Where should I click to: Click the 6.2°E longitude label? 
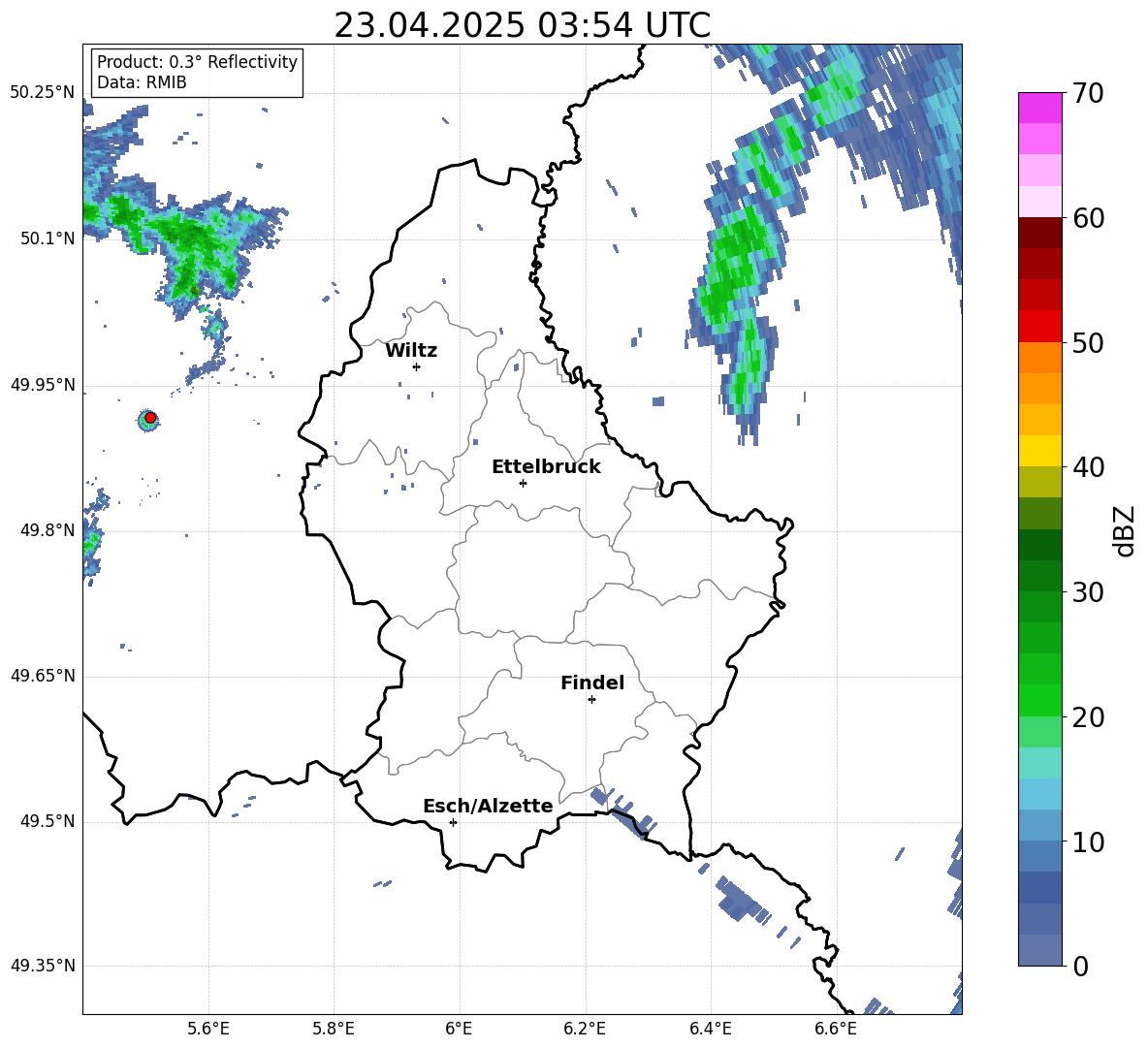[x=585, y=1029]
